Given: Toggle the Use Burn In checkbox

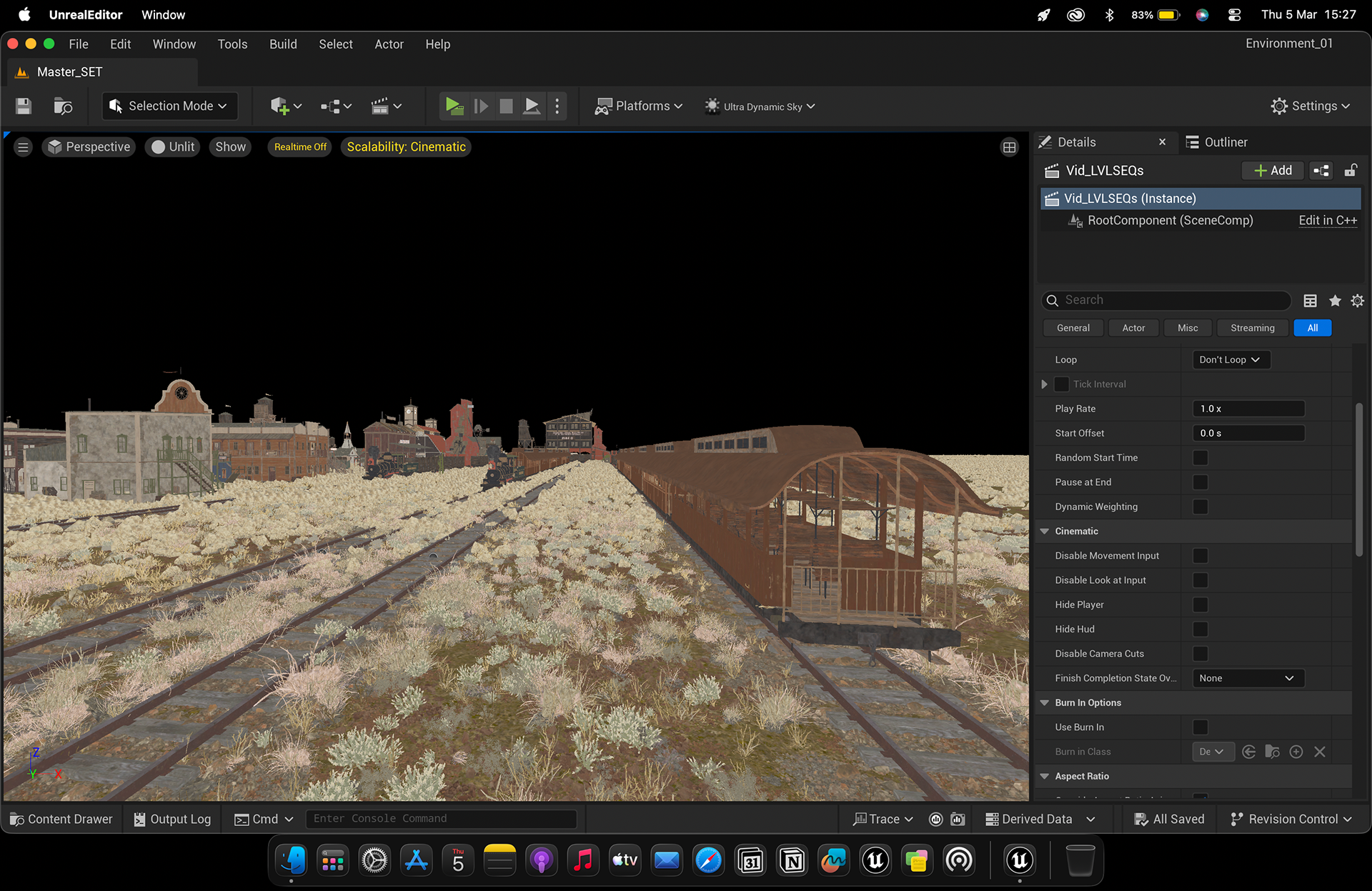Looking at the screenshot, I should pos(1200,727).
